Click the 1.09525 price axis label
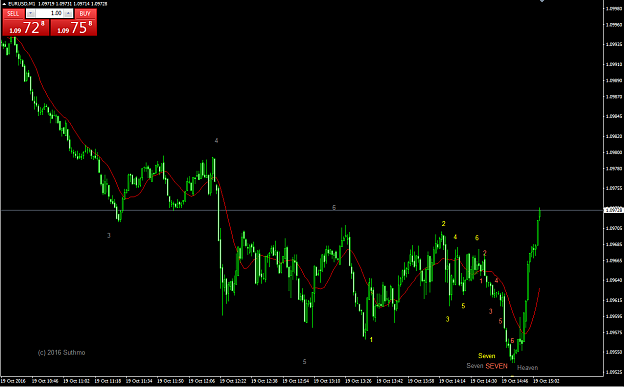This screenshot has height=387, width=625. 614,372
